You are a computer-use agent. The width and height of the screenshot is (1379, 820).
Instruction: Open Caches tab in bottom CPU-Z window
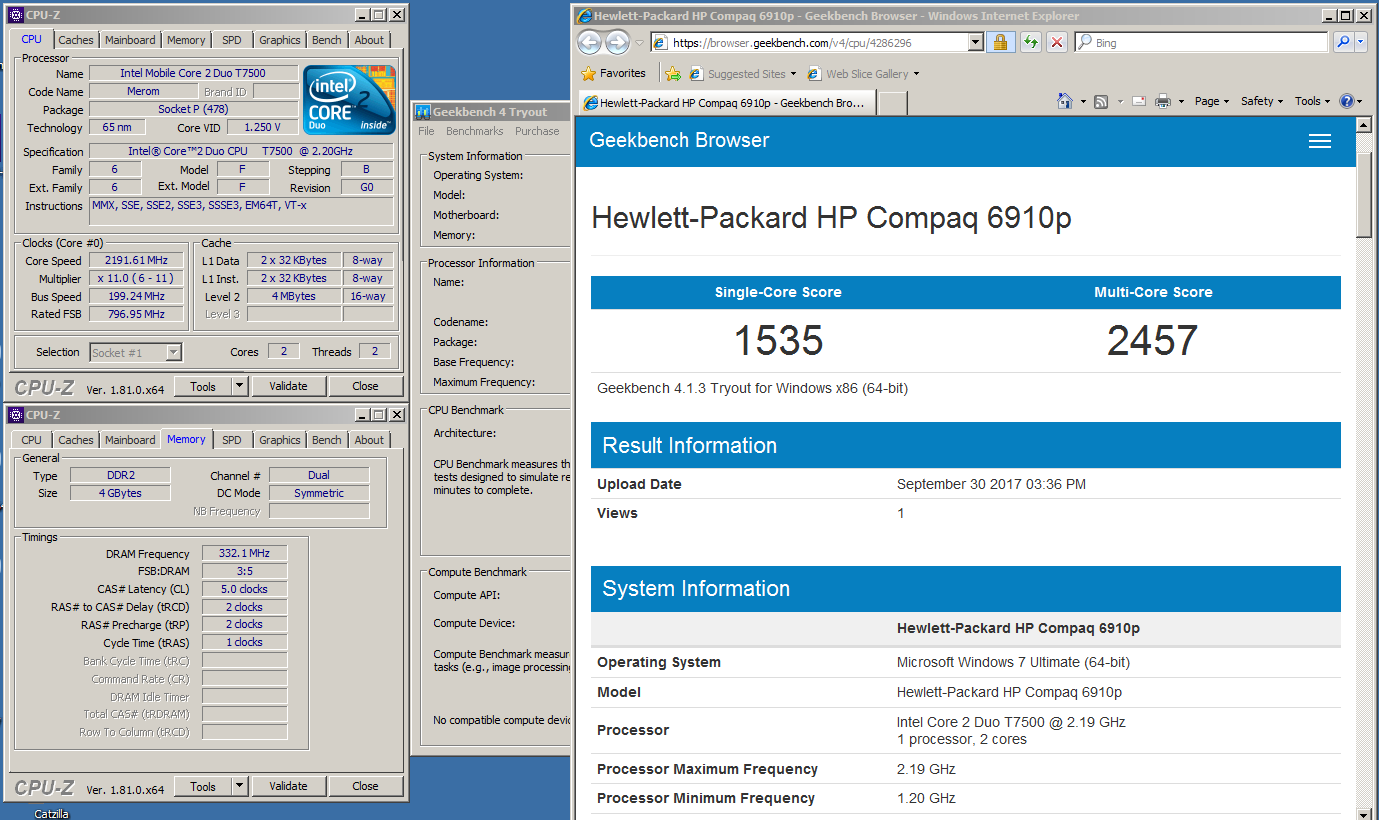pos(75,440)
